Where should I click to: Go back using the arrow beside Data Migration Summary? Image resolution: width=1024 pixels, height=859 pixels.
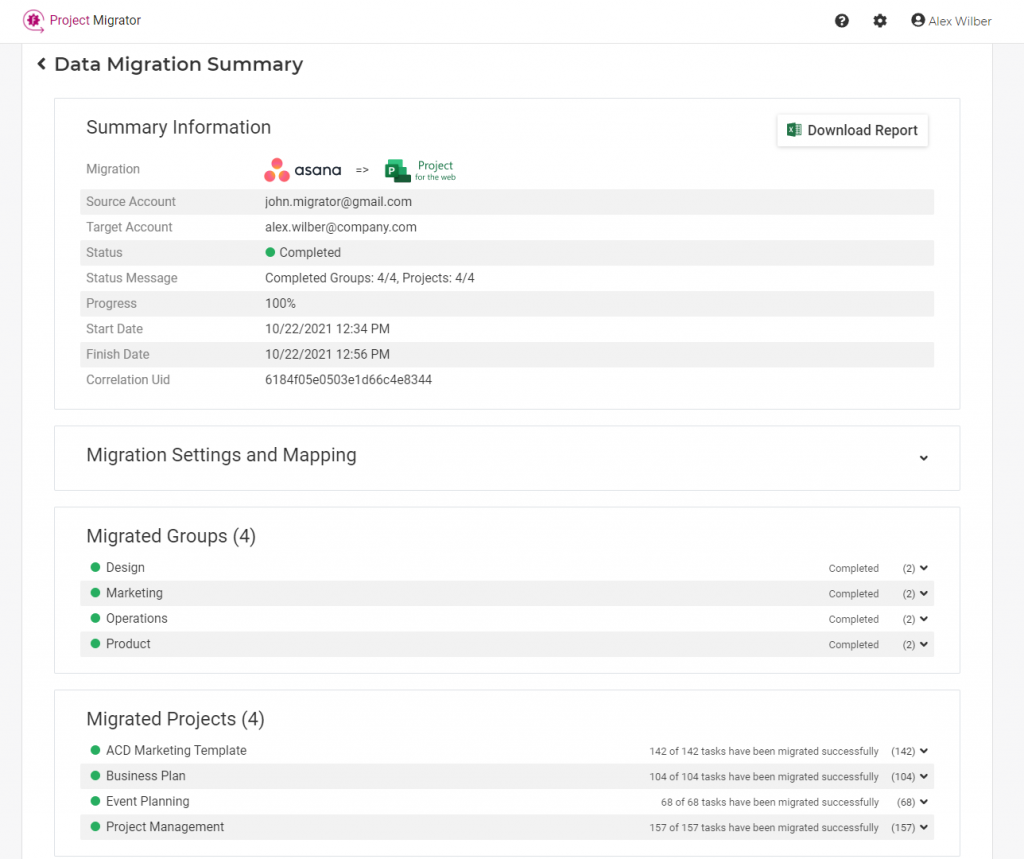click(42, 64)
